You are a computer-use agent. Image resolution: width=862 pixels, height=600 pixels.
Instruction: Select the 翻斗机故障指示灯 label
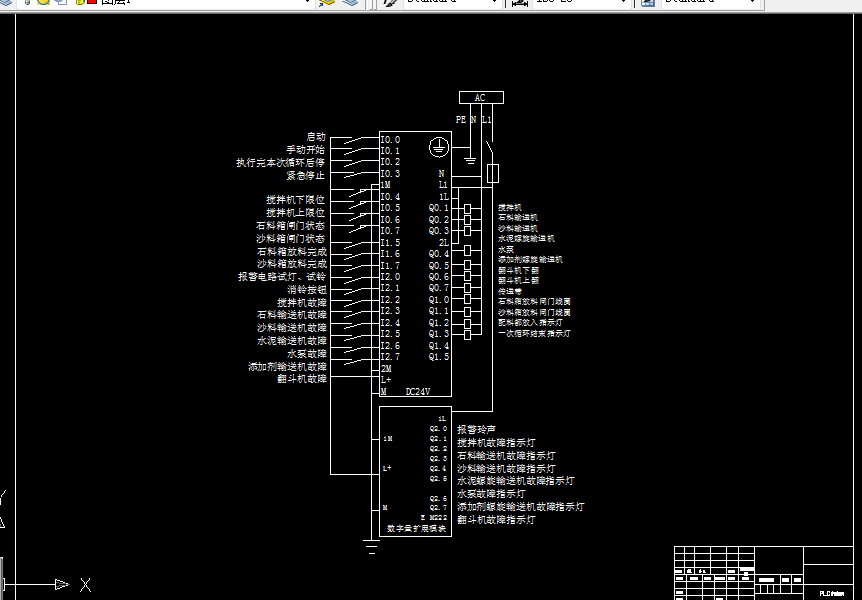click(496, 519)
